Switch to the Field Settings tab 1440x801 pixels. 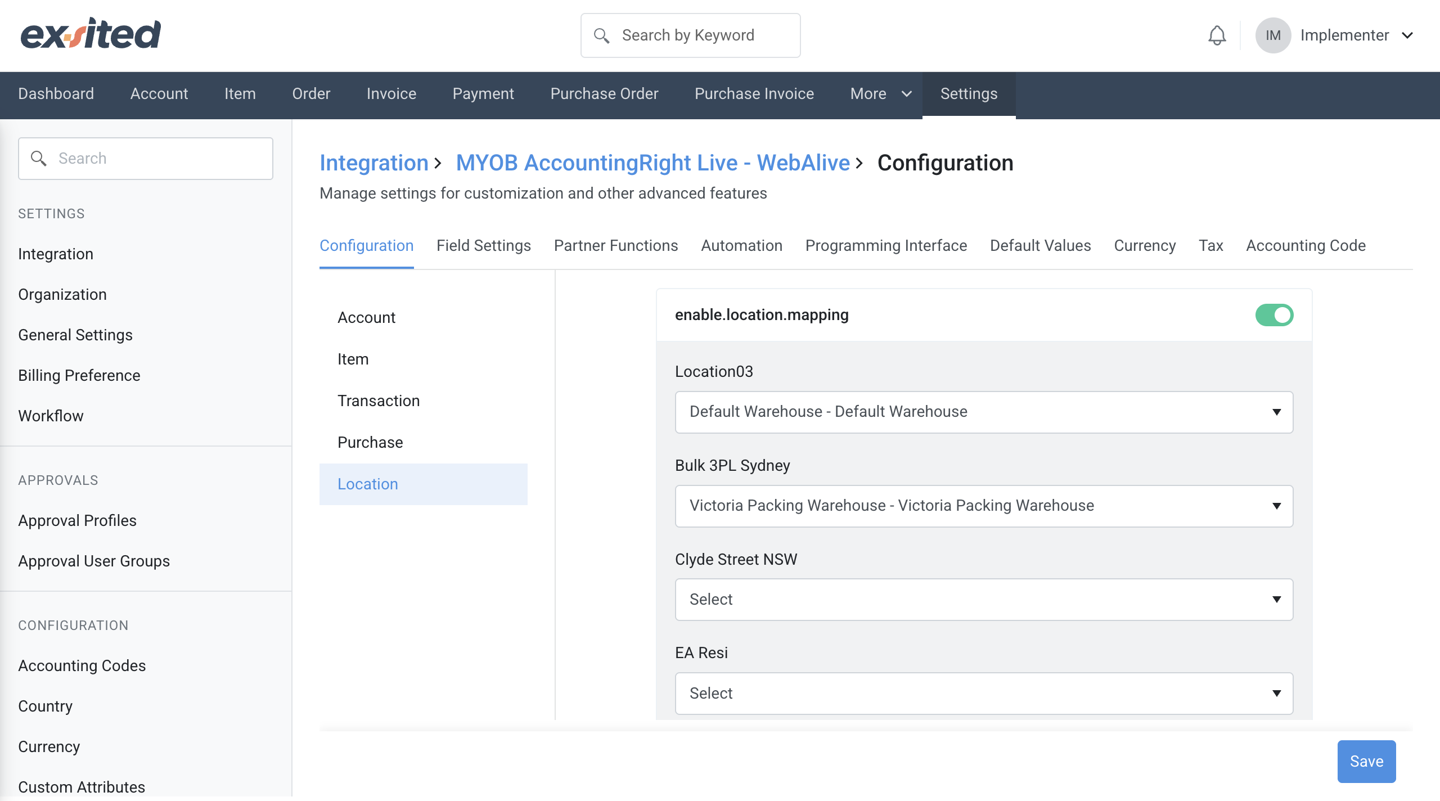click(x=483, y=246)
